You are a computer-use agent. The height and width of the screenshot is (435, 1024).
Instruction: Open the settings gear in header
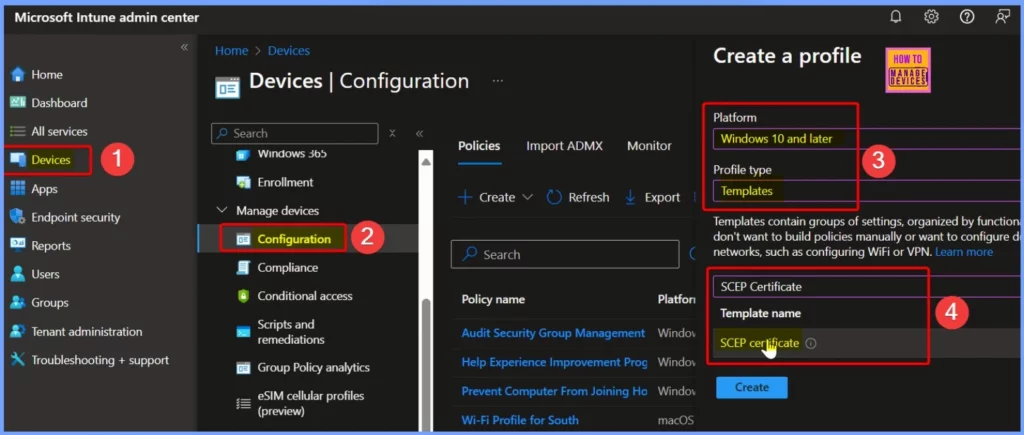(931, 17)
